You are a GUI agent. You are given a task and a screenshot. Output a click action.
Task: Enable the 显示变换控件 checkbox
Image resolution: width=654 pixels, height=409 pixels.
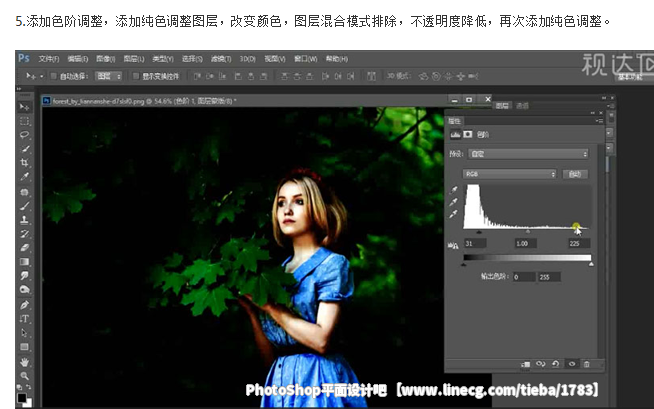136,76
